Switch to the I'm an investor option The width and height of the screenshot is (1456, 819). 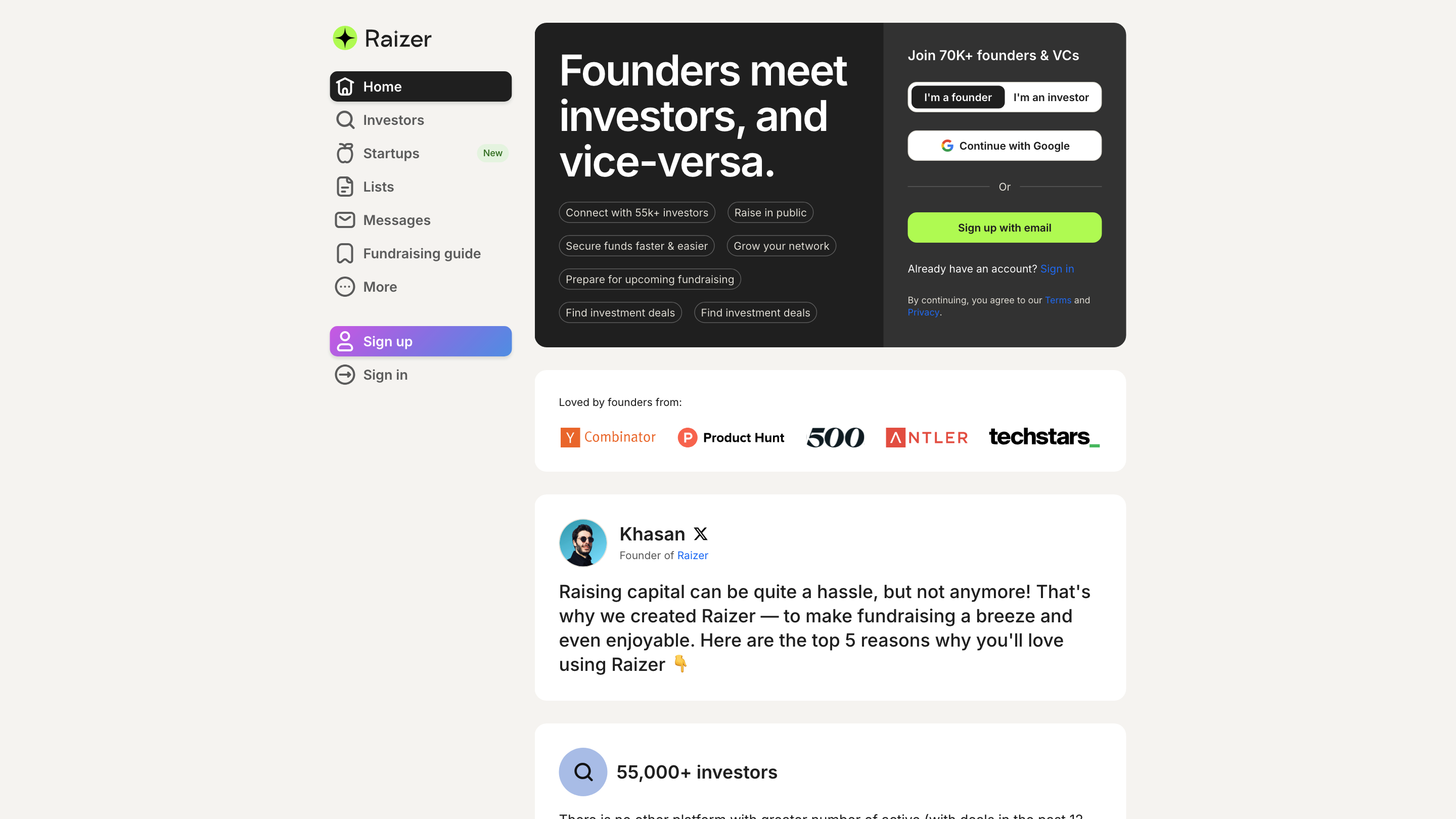[1050, 97]
